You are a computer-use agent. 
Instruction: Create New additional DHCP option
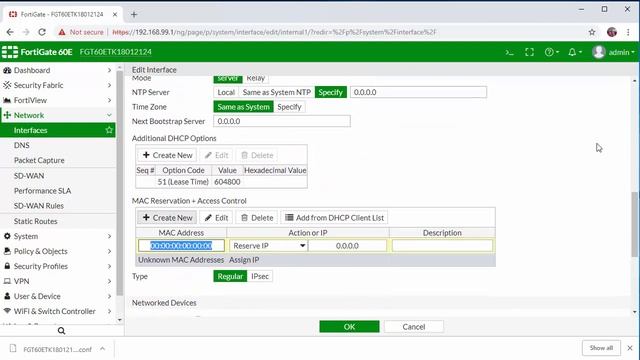coord(167,155)
